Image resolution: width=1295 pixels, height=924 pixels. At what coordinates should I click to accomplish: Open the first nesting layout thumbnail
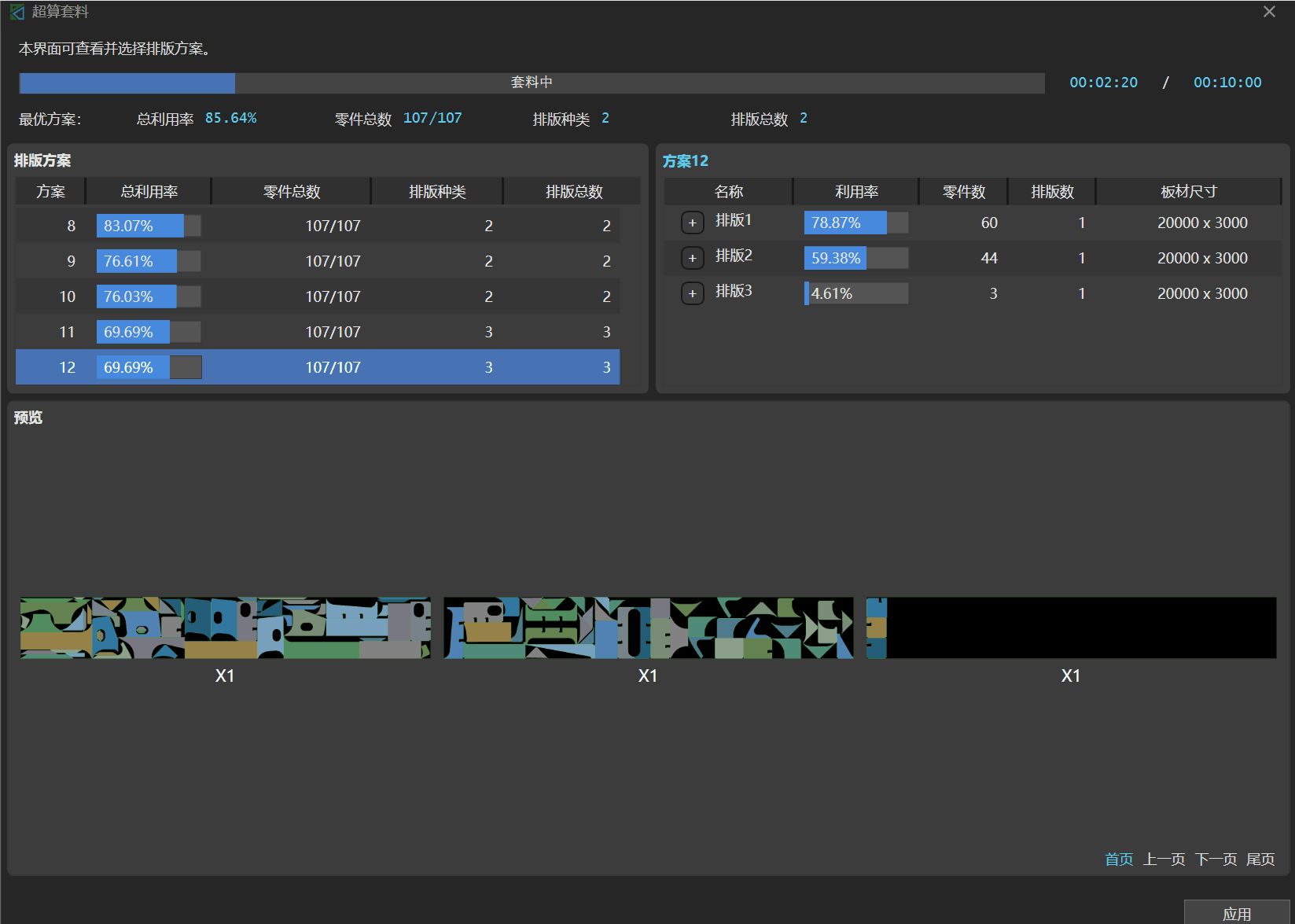[x=225, y=628]
